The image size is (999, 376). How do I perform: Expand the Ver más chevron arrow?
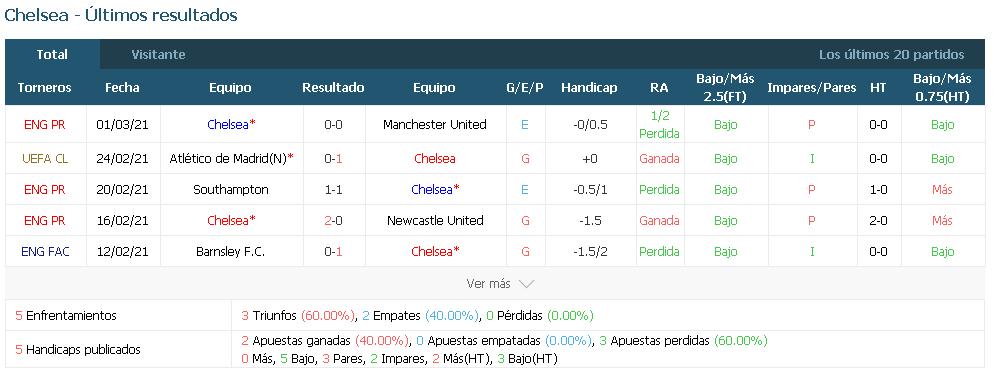tap(526, 284)
